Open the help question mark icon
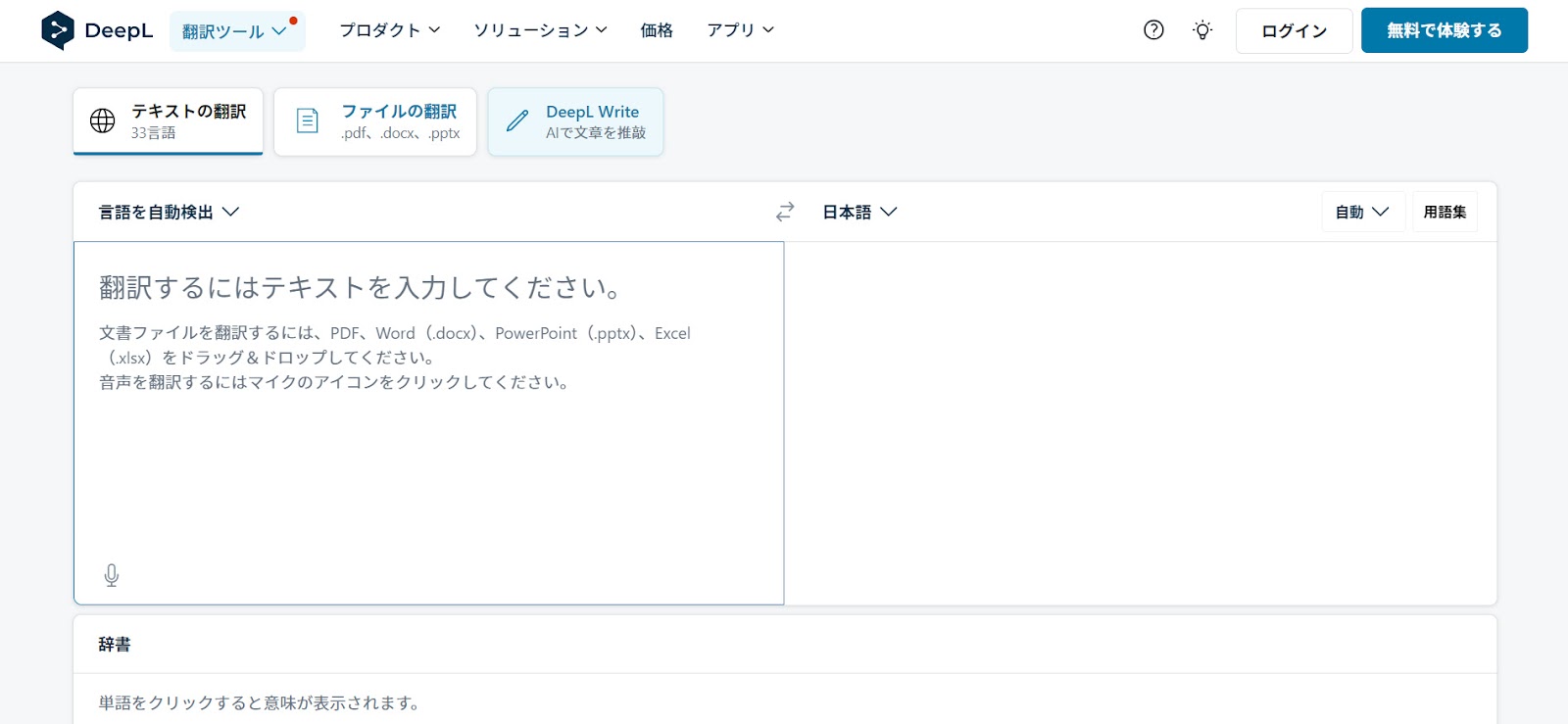Viewport: 1568px width, 724px height. pos(1153,30)
